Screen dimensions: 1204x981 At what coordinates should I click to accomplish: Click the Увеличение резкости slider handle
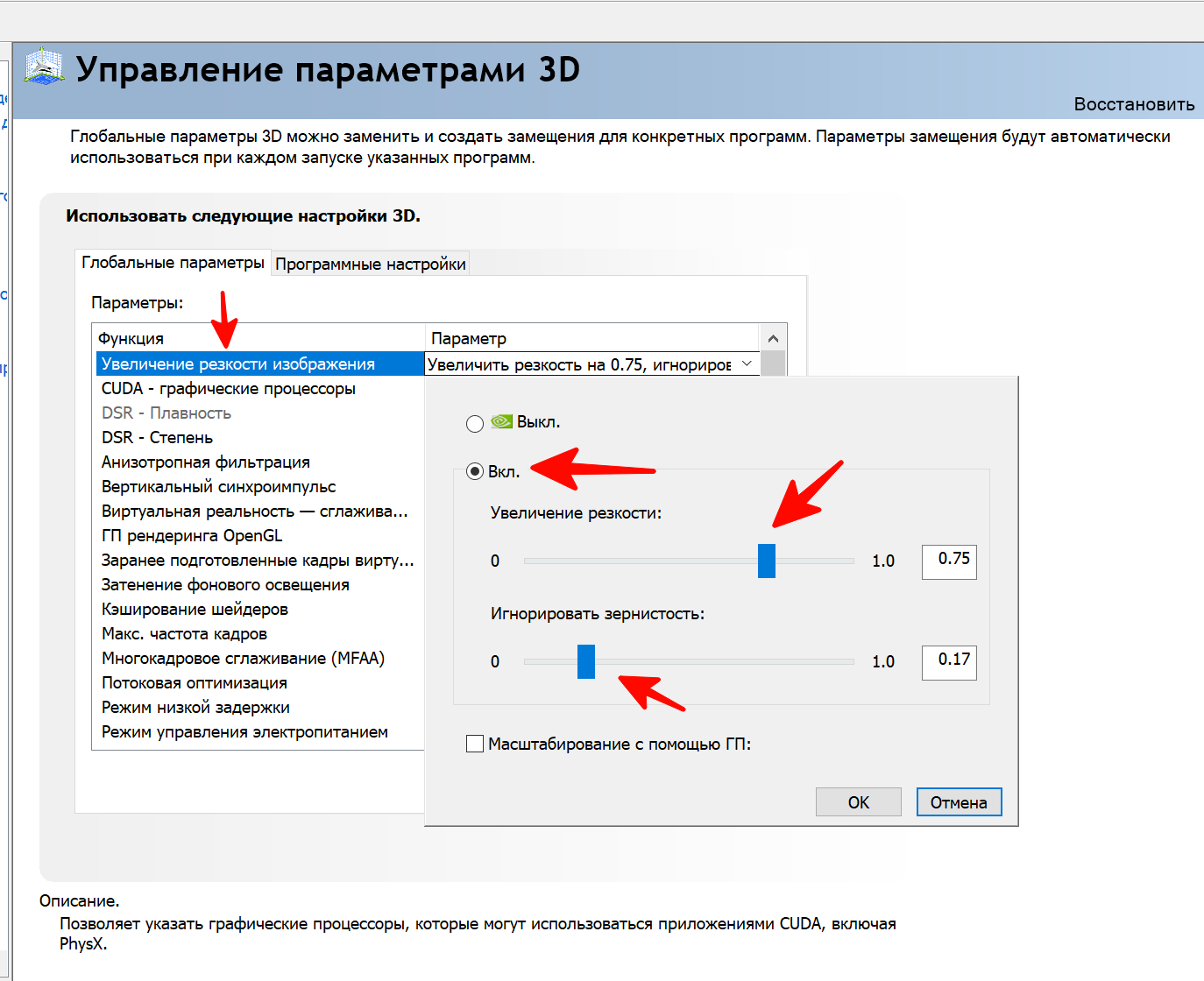click(767, 561)
